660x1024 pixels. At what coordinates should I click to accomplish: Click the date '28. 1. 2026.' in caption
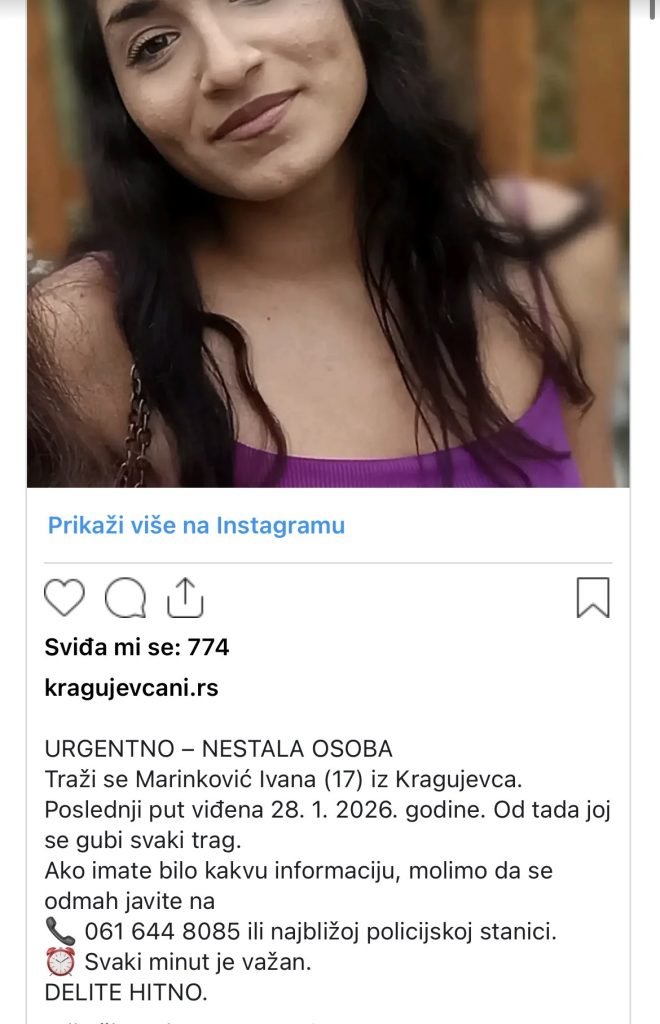tap(334, 810)
